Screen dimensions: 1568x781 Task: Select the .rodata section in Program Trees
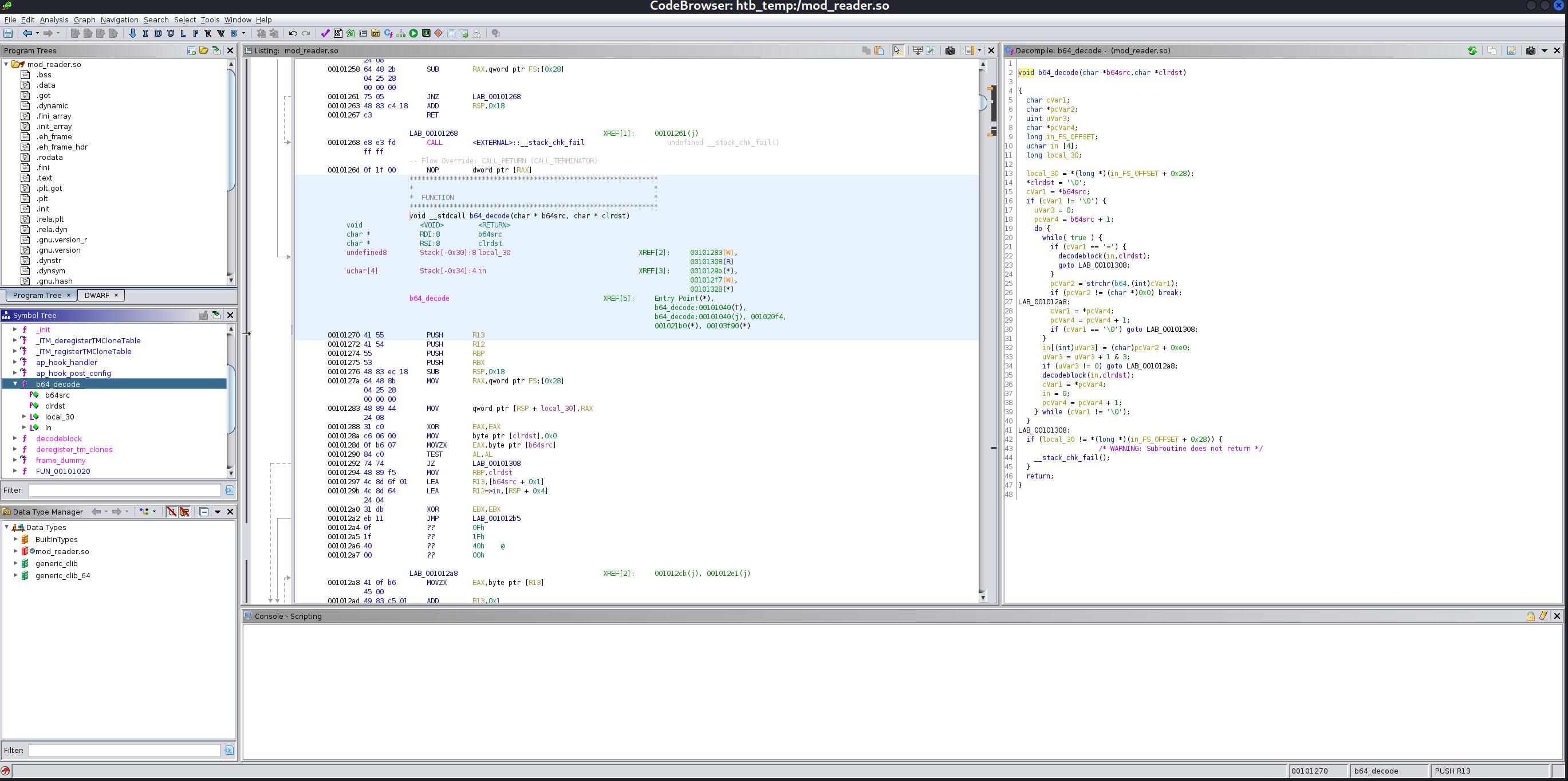point(49,157)
